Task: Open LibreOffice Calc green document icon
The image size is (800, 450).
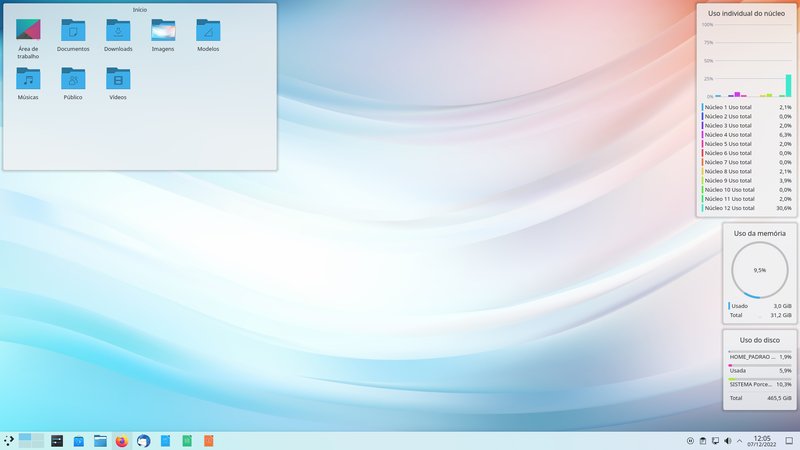Action: coord(187,441)
